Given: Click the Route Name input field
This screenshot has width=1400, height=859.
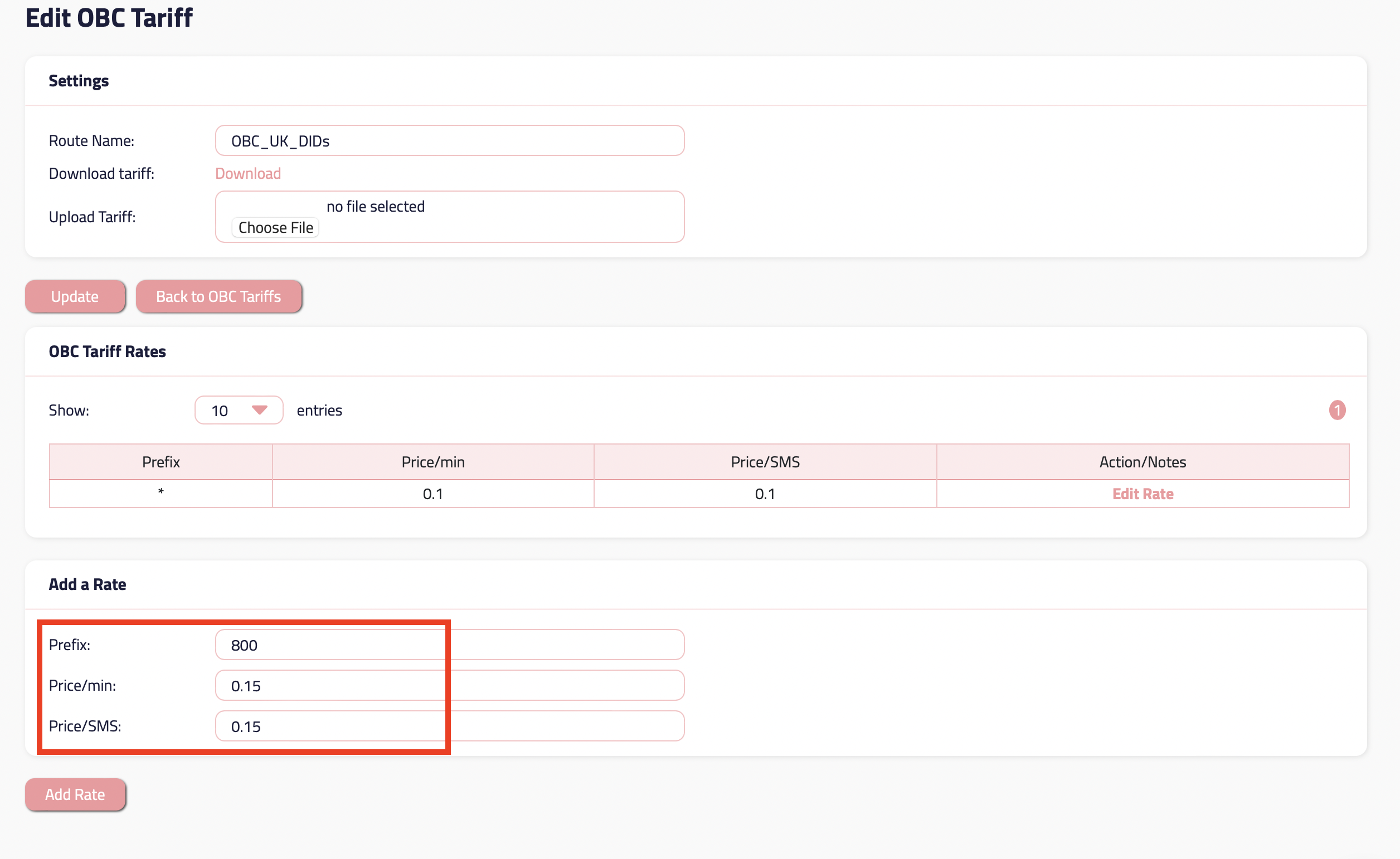Looking at the screenshot, I should pos(449,140).
